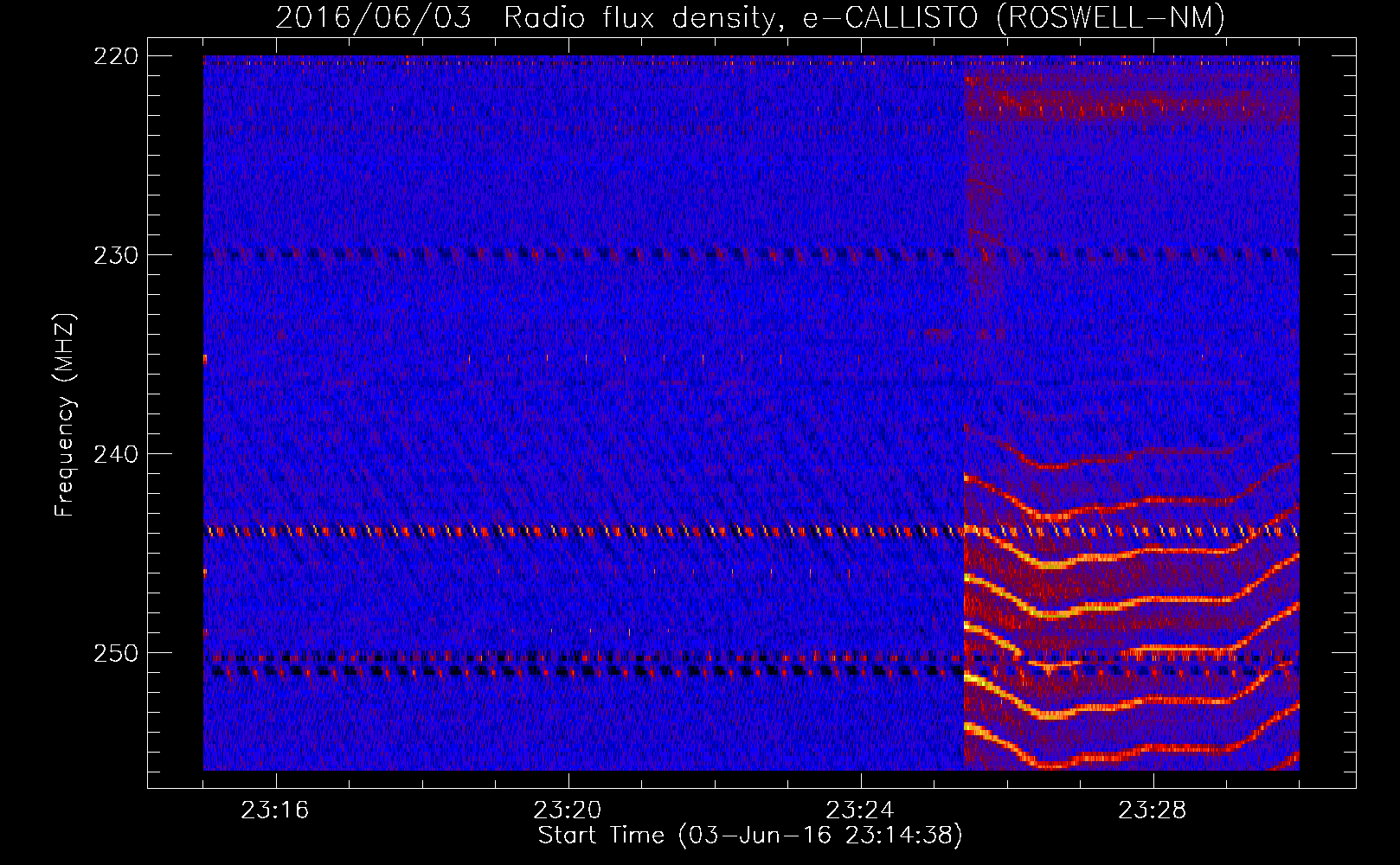Screen dimensions: 1400x865
Task: Click the 220 frequency tick label
Action: 115,56
